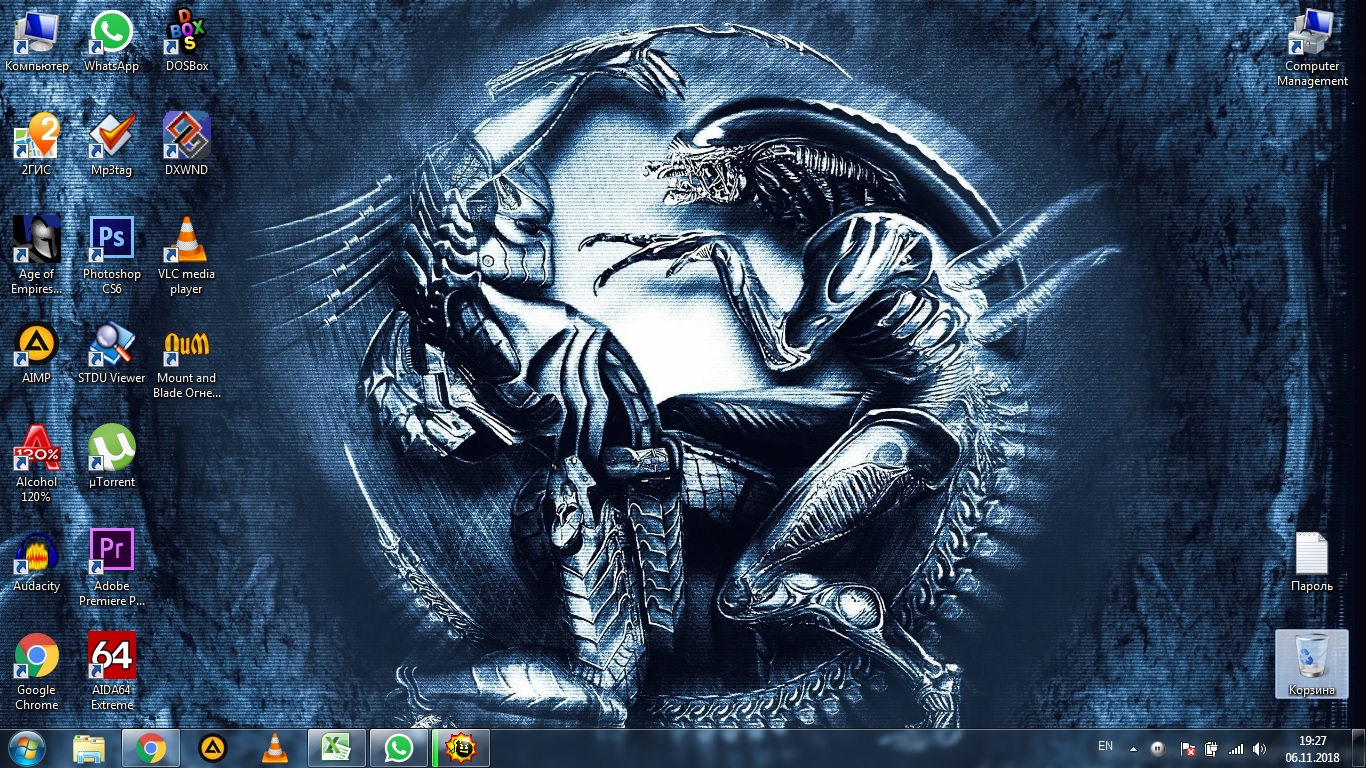
Task: Open Windows Explorer from the taskbar
Action: 89,748
